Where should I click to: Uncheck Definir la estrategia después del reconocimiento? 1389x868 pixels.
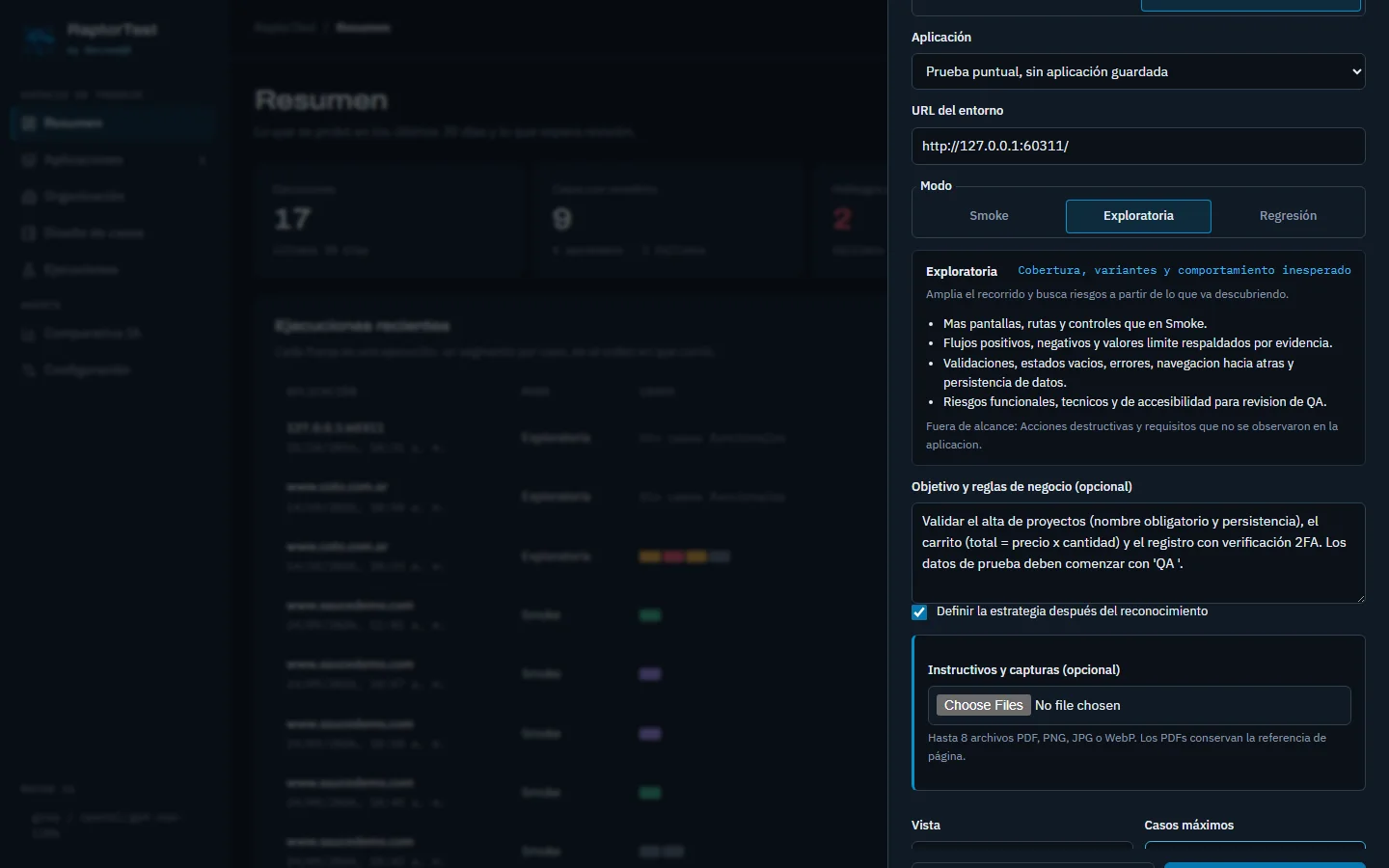click(919, 612)
